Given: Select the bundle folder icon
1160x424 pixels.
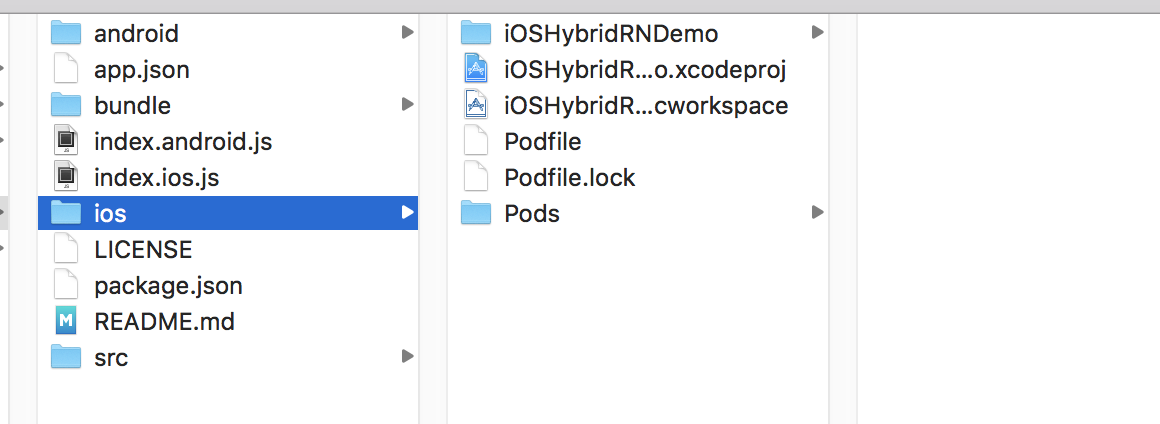Looking at the screenshot, I should [66, 105].
